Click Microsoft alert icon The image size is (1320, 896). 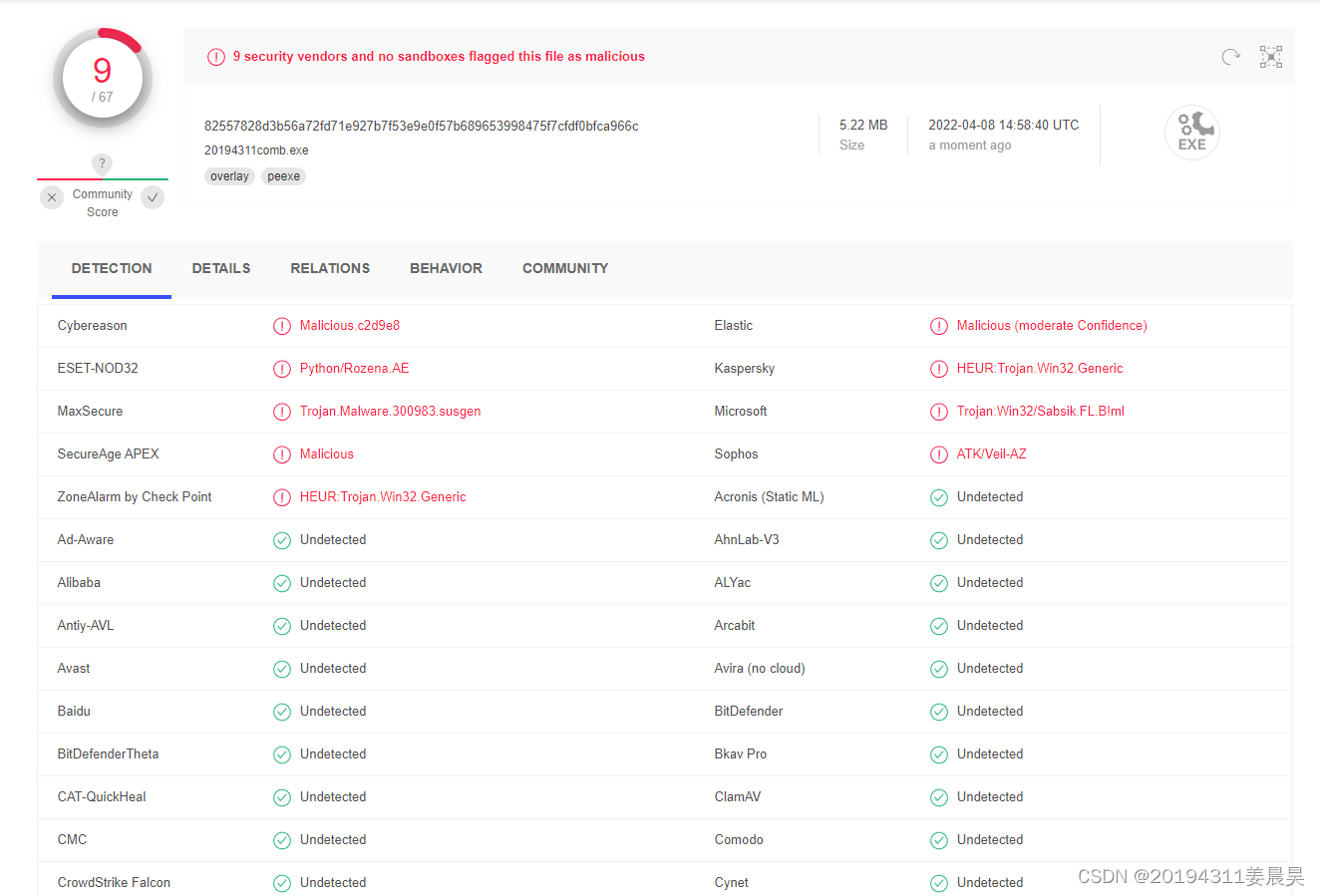coord(939,412)
